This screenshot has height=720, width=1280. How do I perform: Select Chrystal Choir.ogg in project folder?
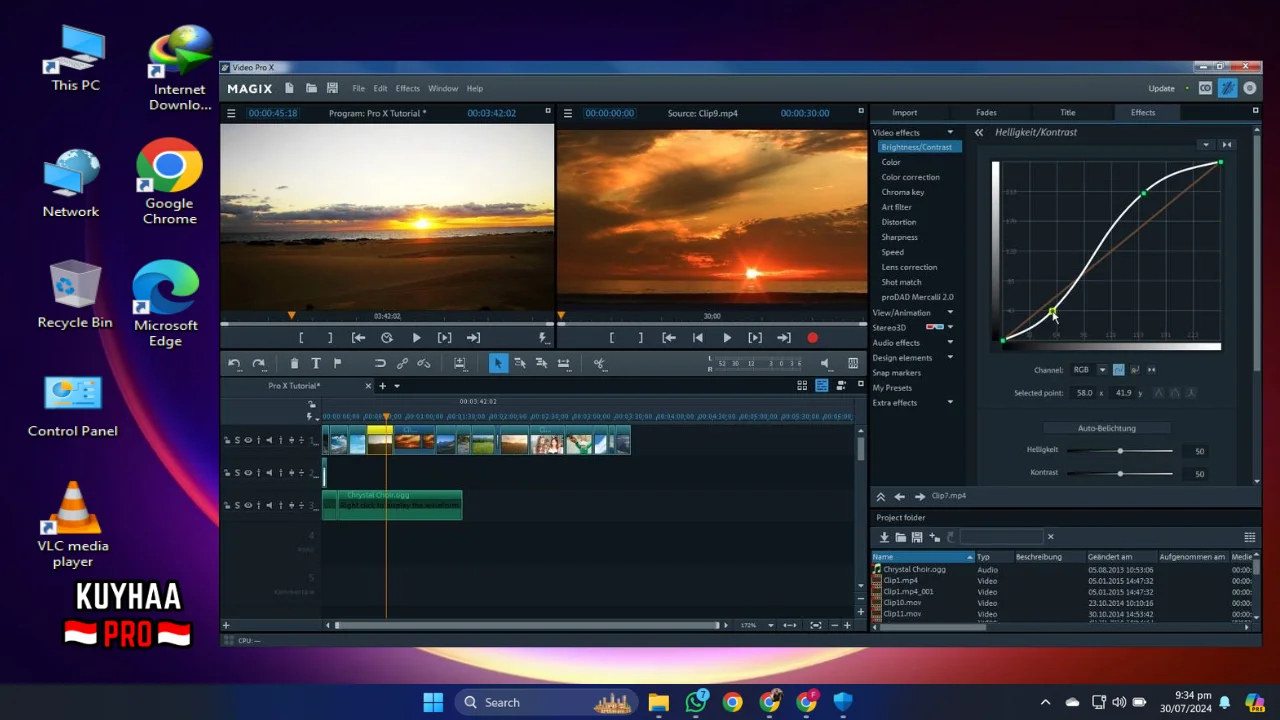914,569
